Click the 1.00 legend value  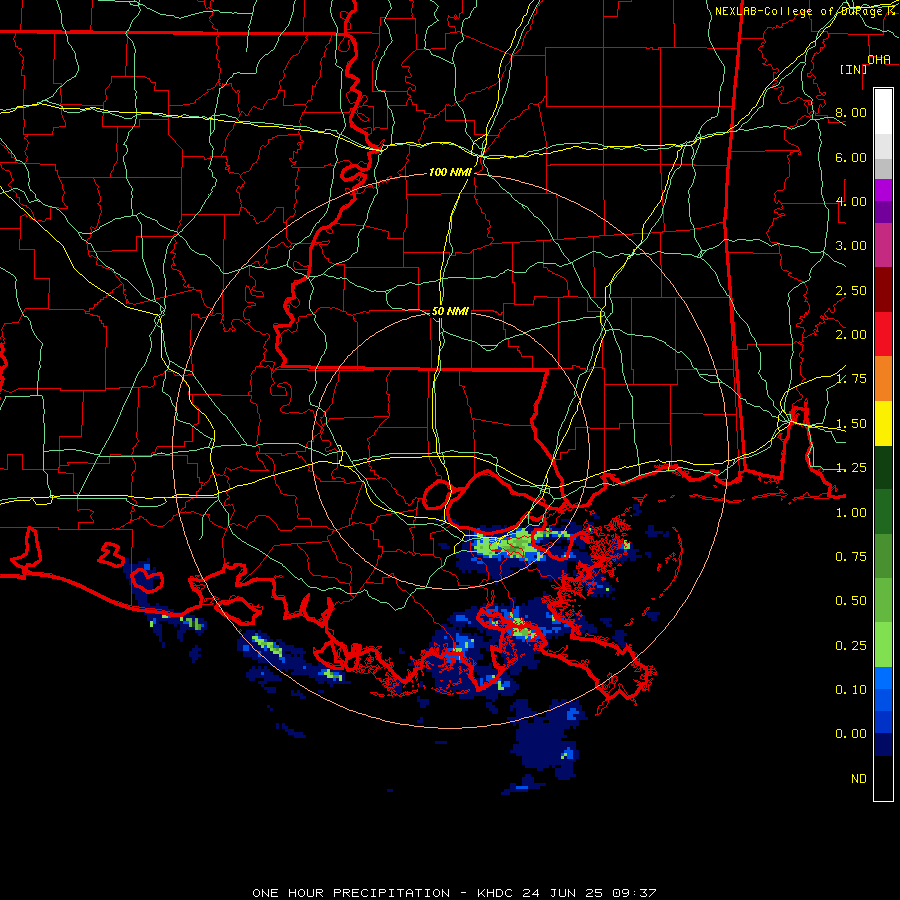(x=851, y=513)
